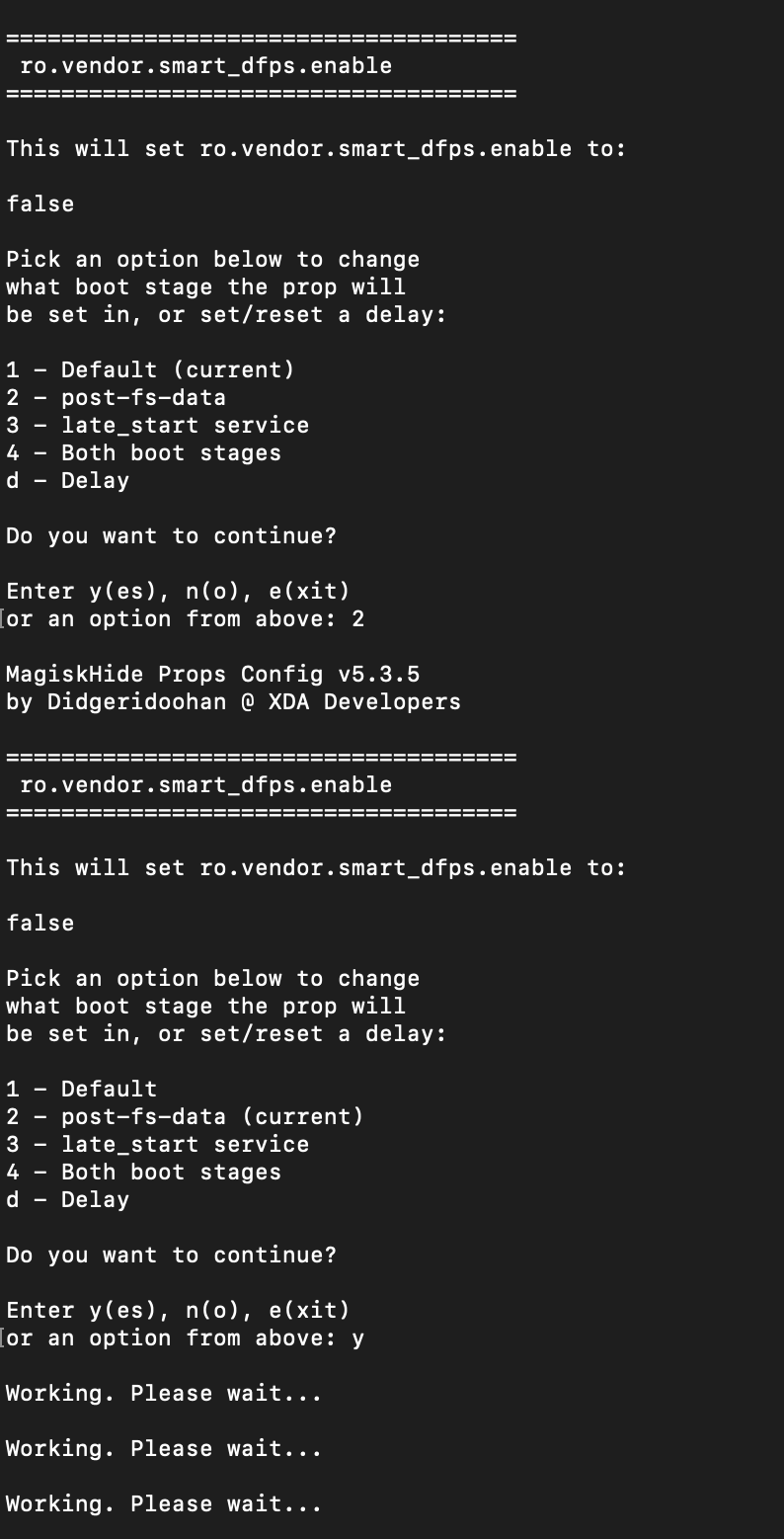This screenshot has height=1539, width=784.
Task: Click "Both boot stages" in the Default (current) menu
Action: point(171,453)
